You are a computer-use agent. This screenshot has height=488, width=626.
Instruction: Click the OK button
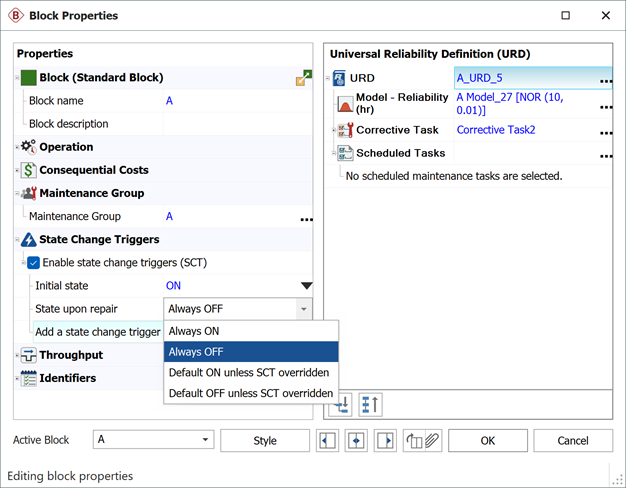tap(487, 441)
